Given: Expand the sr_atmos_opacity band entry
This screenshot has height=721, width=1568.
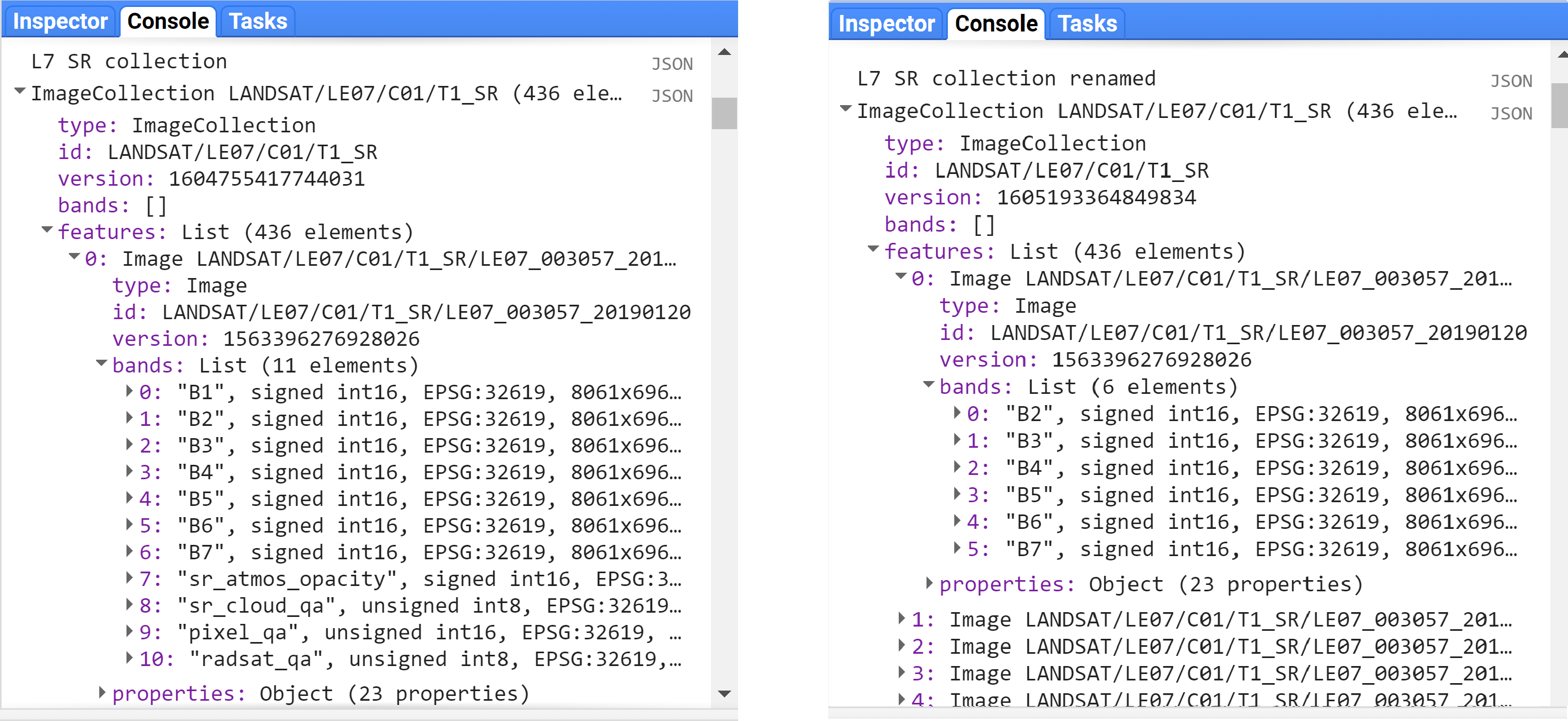Looking at the screenshot, I should (x=129, y=577).
